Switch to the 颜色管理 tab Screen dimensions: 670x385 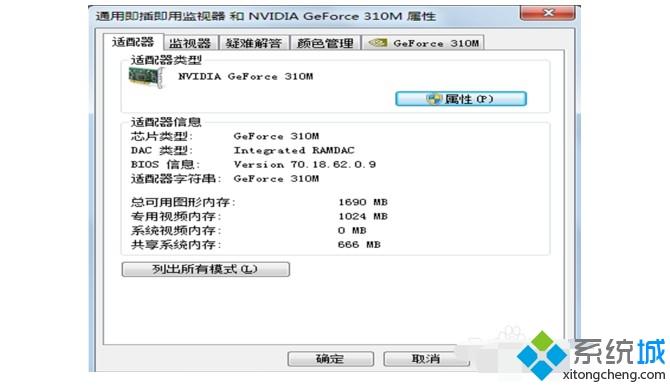coord(326,43)
